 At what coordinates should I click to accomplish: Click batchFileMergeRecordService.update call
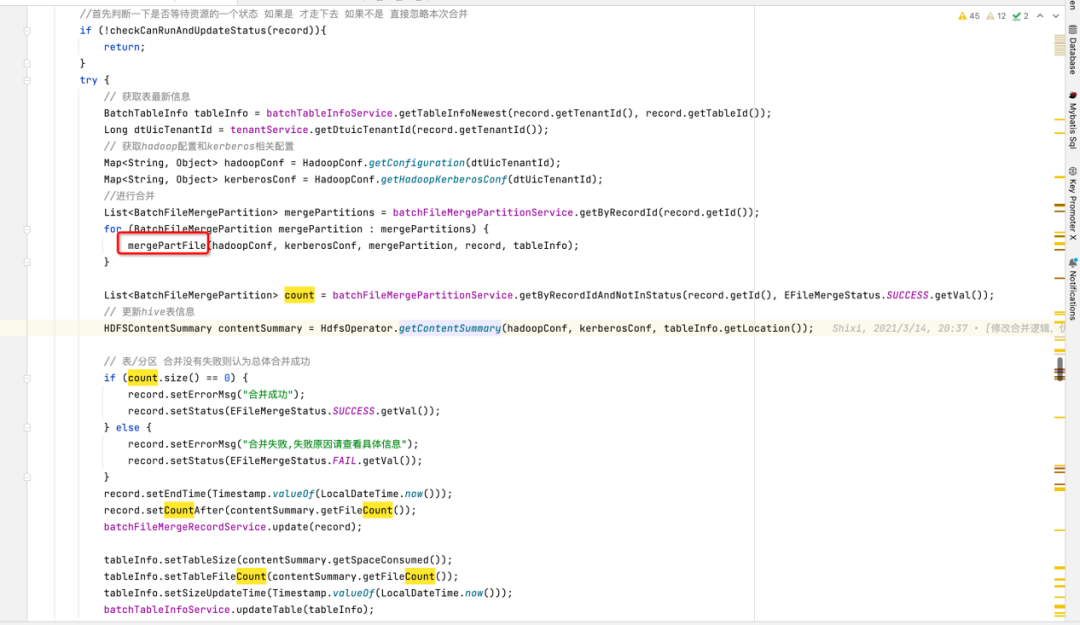[233, 526]
